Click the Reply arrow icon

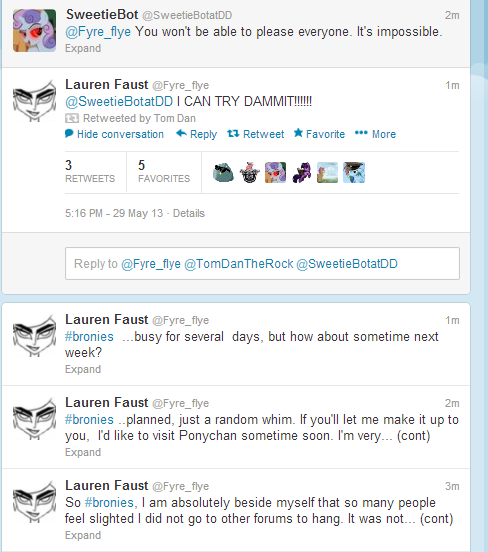(181, 133)
